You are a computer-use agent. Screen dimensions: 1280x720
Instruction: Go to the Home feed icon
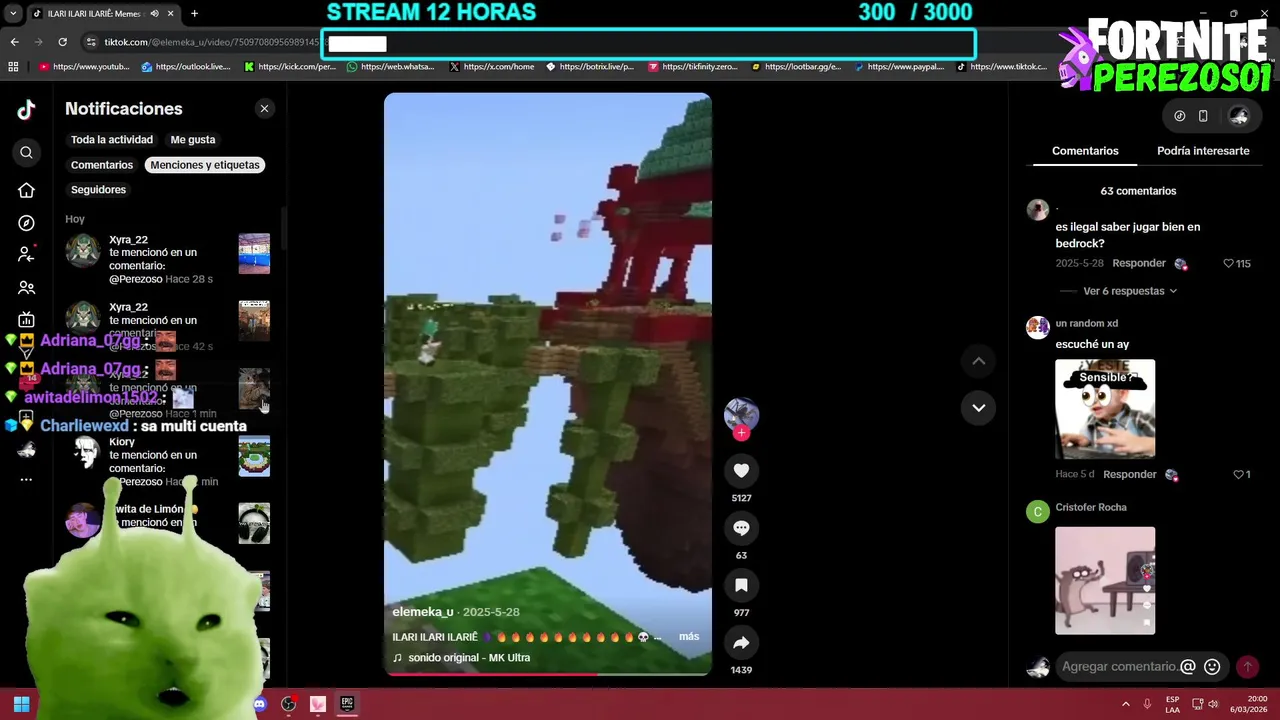pyautogui.click(x=26, y=190)
